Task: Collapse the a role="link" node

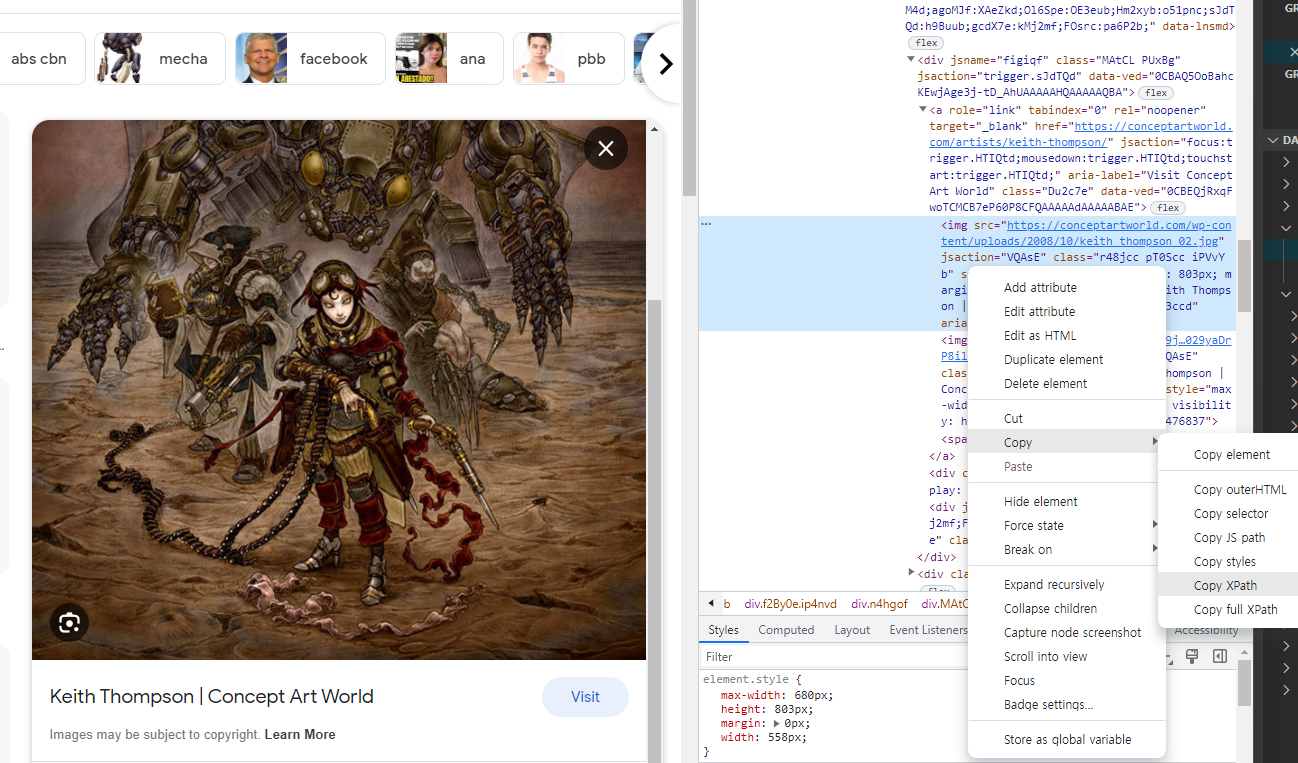Action: 923,109
